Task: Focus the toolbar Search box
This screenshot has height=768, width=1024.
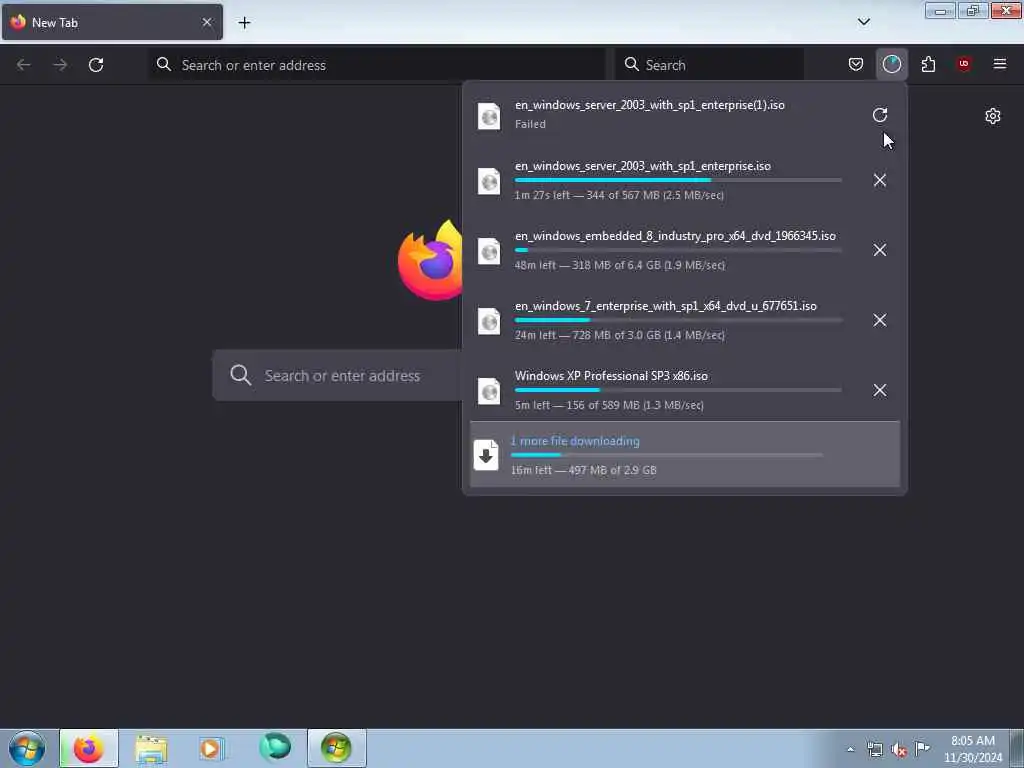Action: pos(710,65)
